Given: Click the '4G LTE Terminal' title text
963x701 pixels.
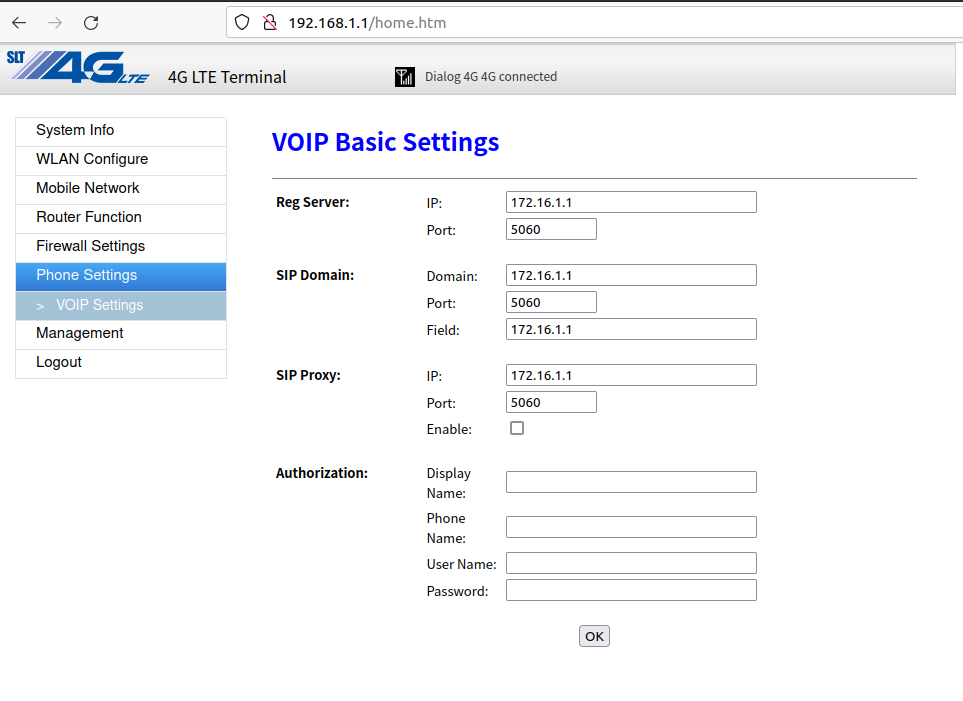Looking at the screenshot, I should click(x=227, y=77).
